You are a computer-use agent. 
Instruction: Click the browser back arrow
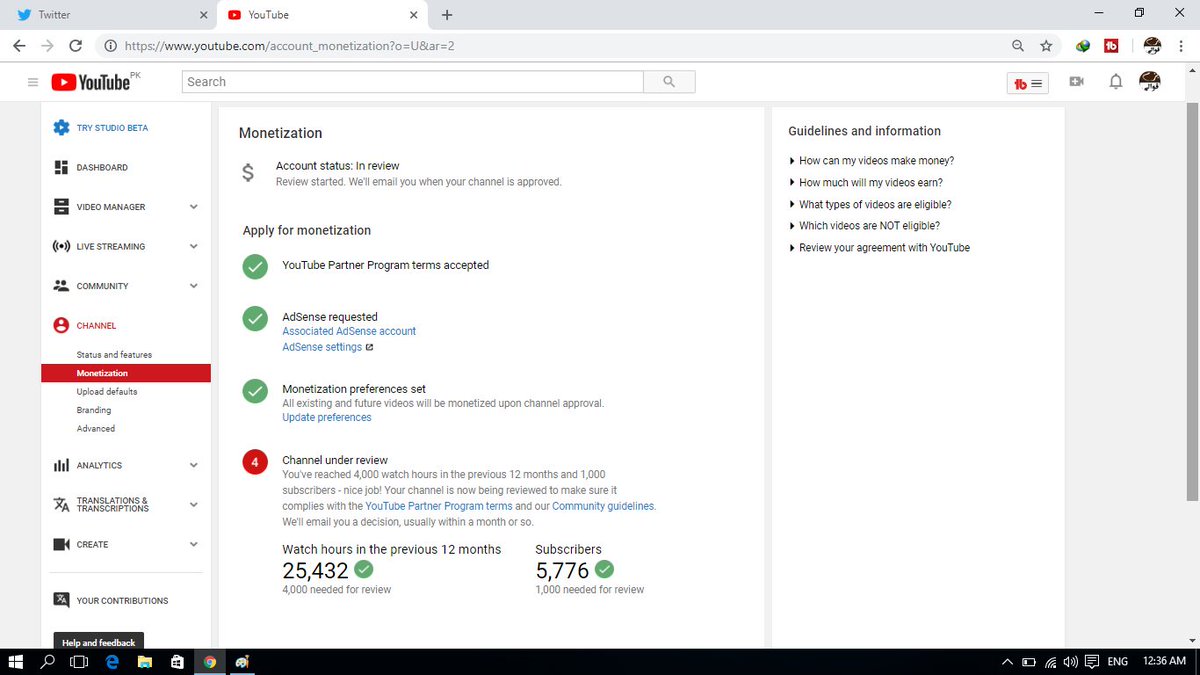pyautogui.click(x=20, y=46)
